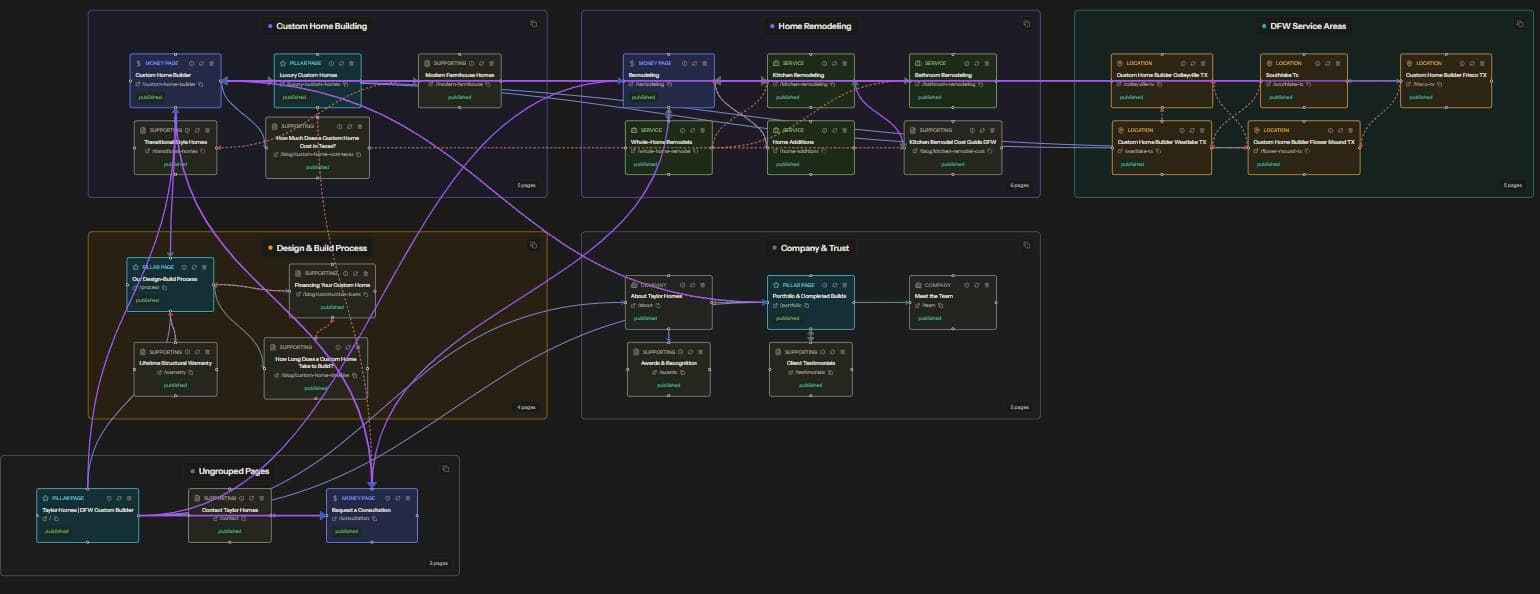The image size is (1540, 594).
Task: Select the Home Remodeling group title
Action: pyautogui.click(x=815, y=26)
